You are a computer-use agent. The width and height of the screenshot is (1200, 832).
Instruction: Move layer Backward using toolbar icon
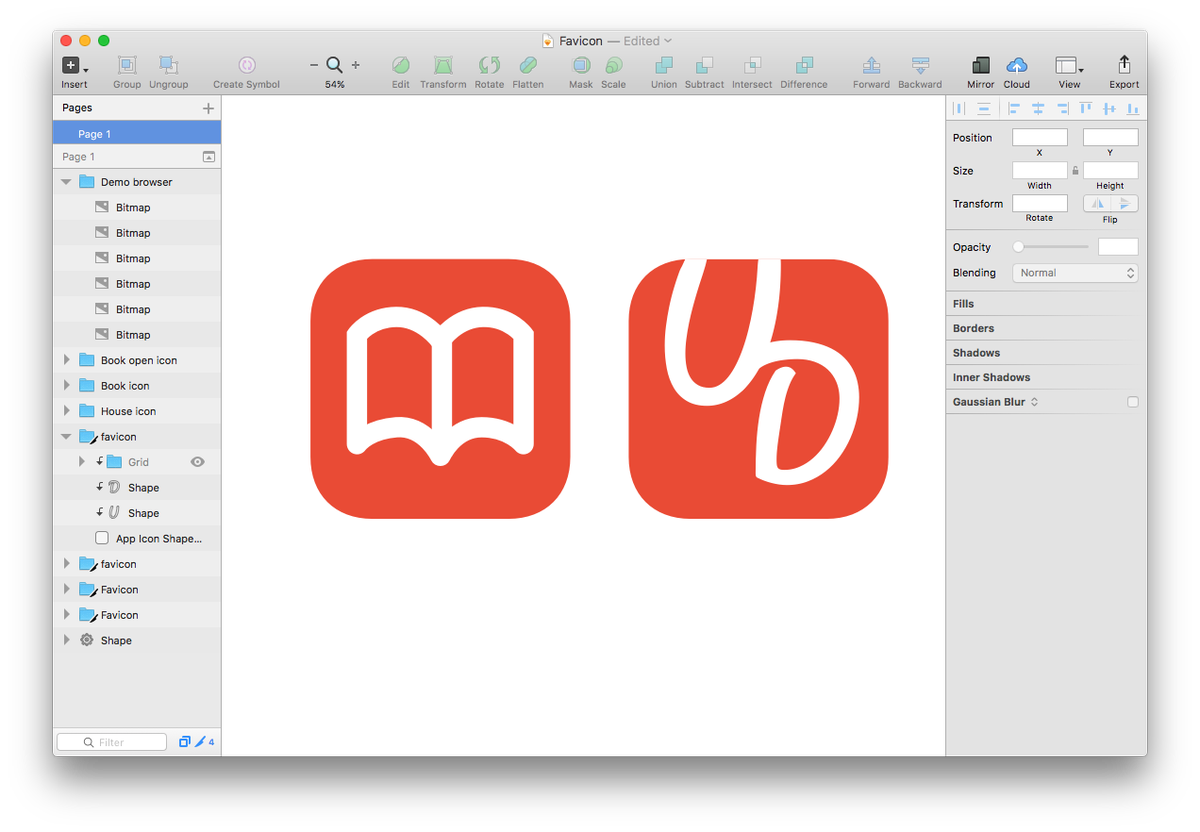920,65
